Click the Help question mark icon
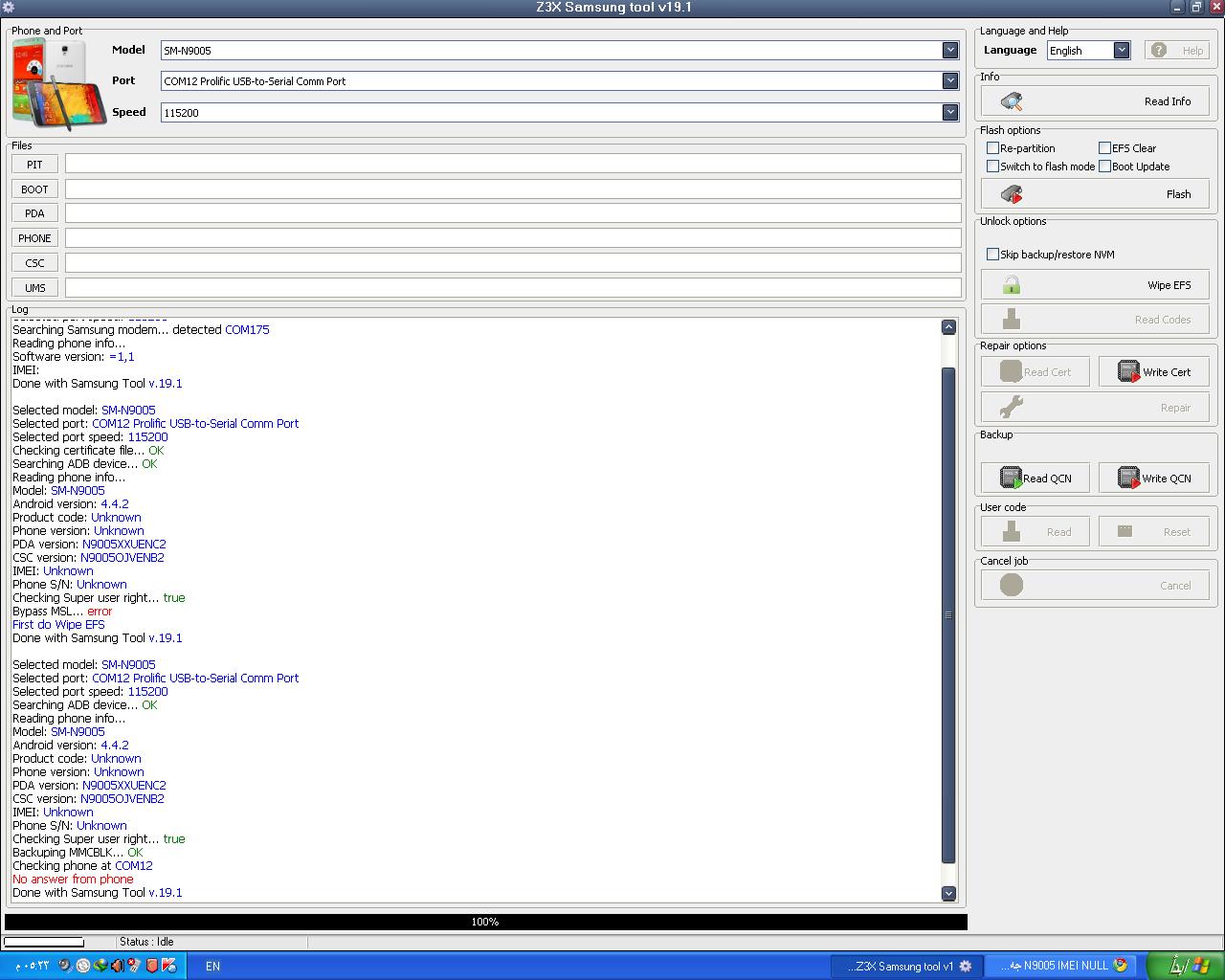This screenshot has height=980, width=1225. coord(1159,50)
